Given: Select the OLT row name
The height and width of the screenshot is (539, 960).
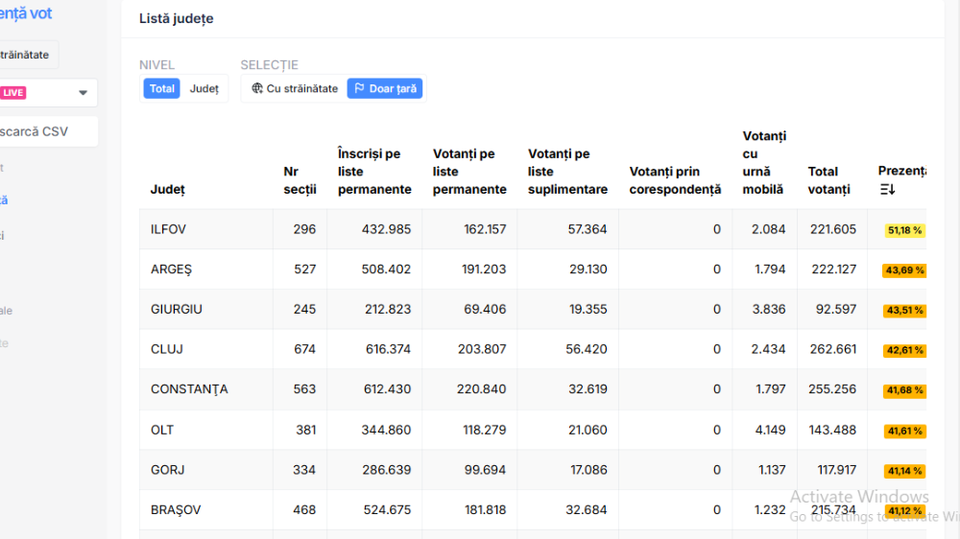Looking at the screenshot, I should tap(162, 430).
